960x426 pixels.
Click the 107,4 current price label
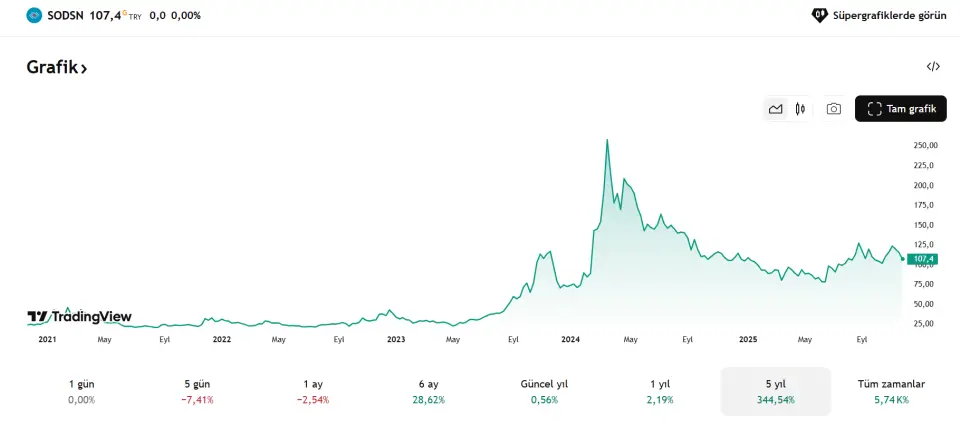click(923, 258)
